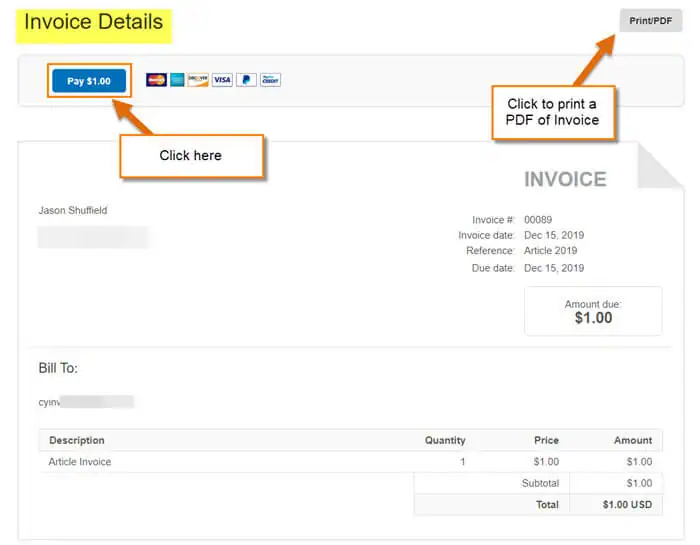Click the Amount column header

tap(633, 440)
